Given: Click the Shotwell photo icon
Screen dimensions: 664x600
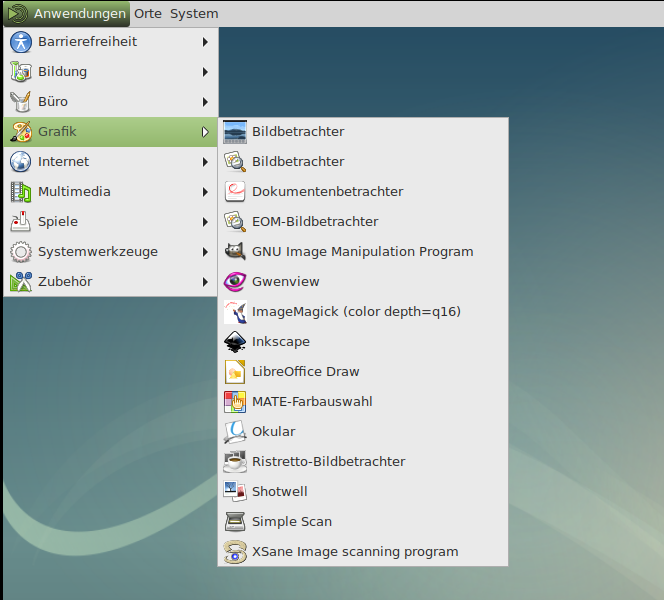Looking at the screenshot, I should (235, 492).
